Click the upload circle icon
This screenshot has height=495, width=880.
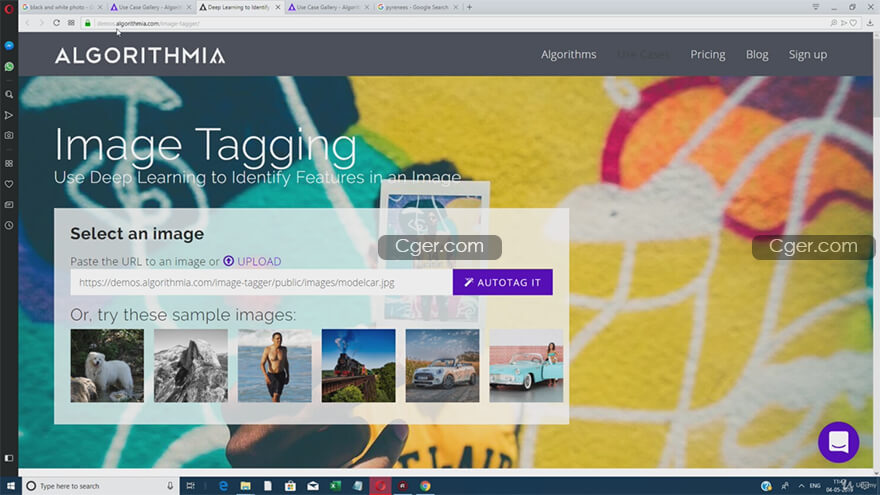[228, 261]
